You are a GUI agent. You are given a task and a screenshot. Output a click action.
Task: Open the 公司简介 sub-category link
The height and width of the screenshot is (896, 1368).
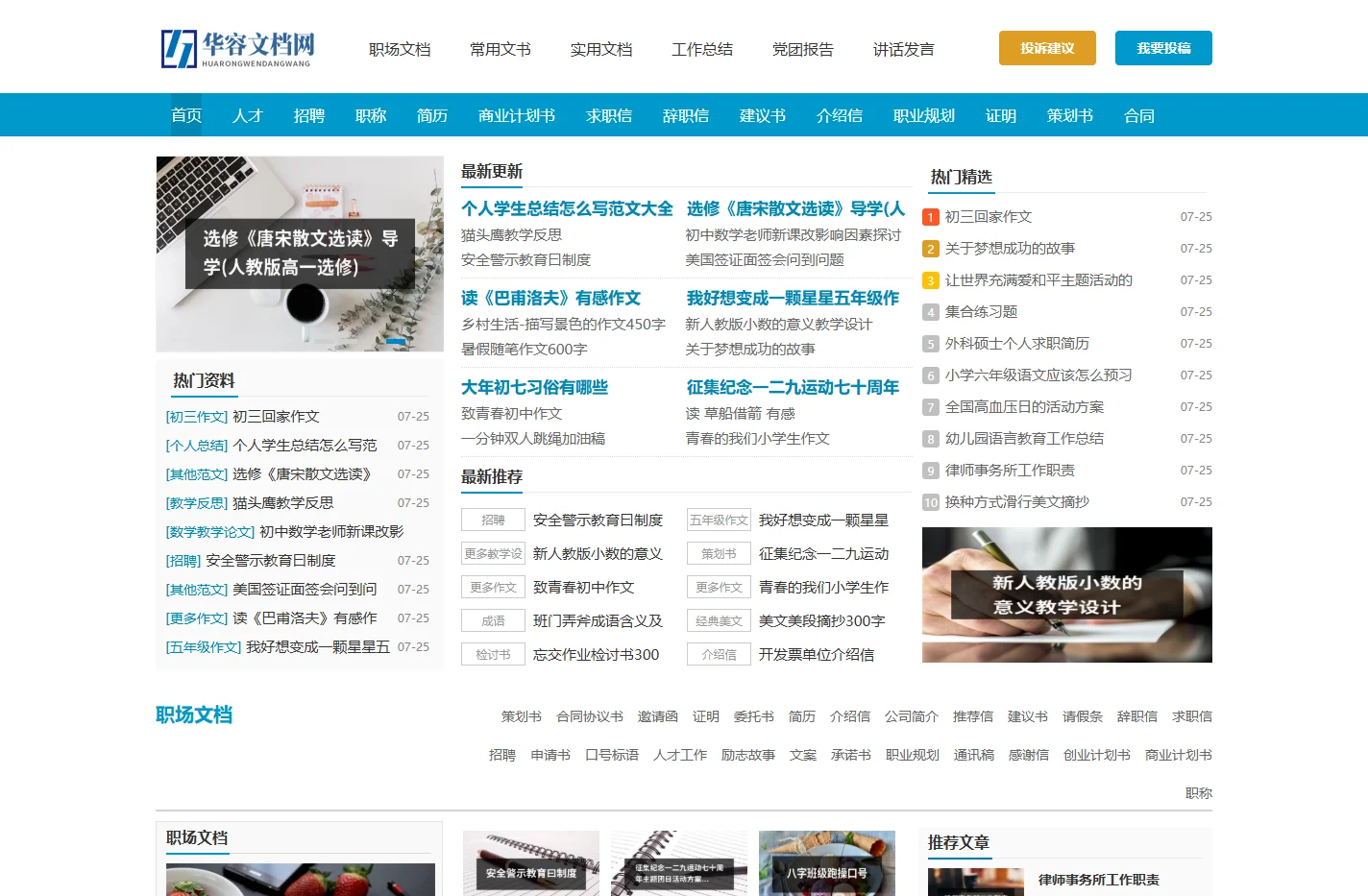pyautogui.click(x=912, y=716)
